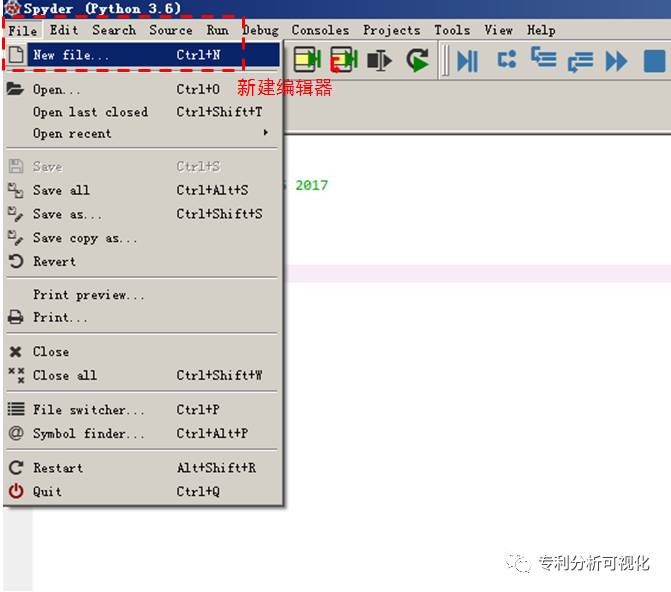The width and height of the screenshot is (671, 592).
Task: Open the Help menu
Action: coord(541,30)
